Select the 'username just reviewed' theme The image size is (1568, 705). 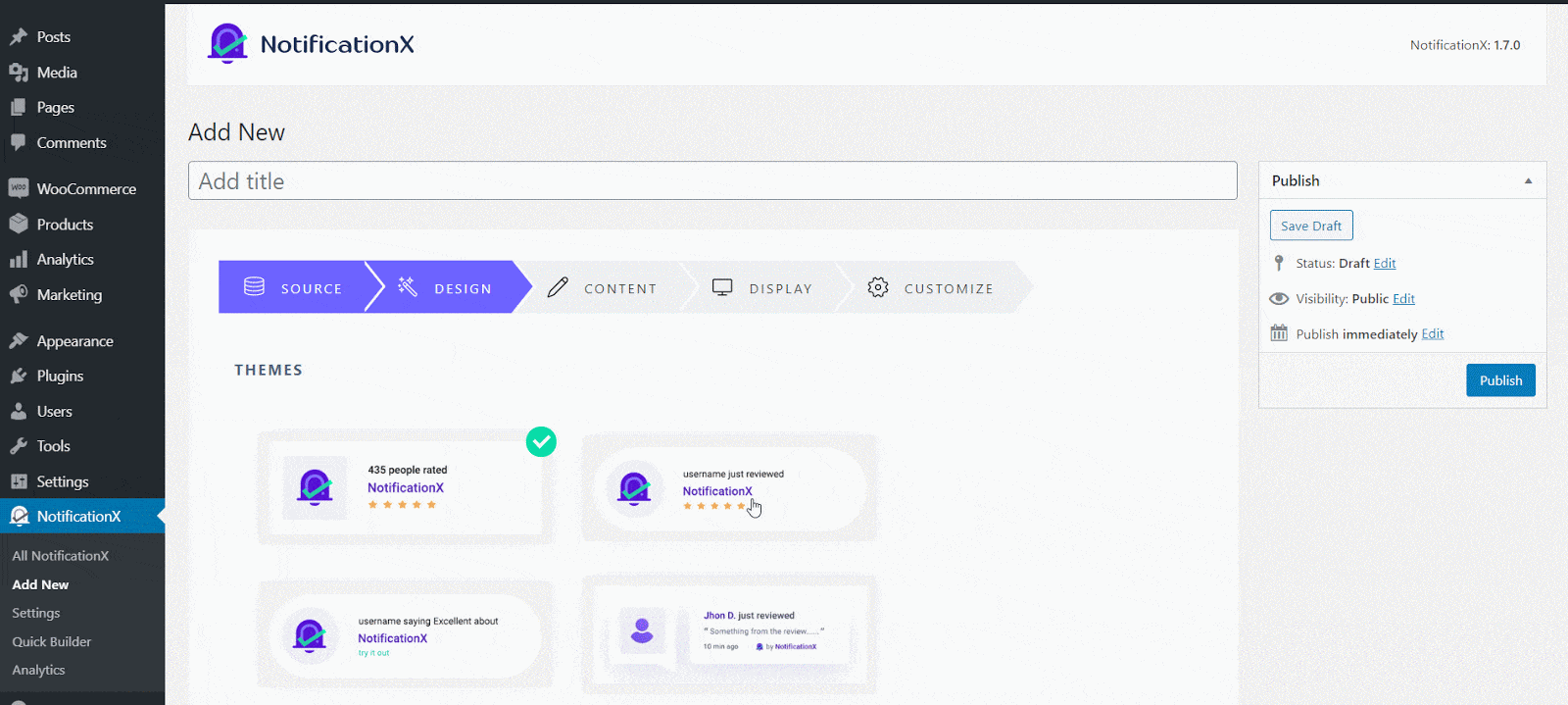pos(730,488)
